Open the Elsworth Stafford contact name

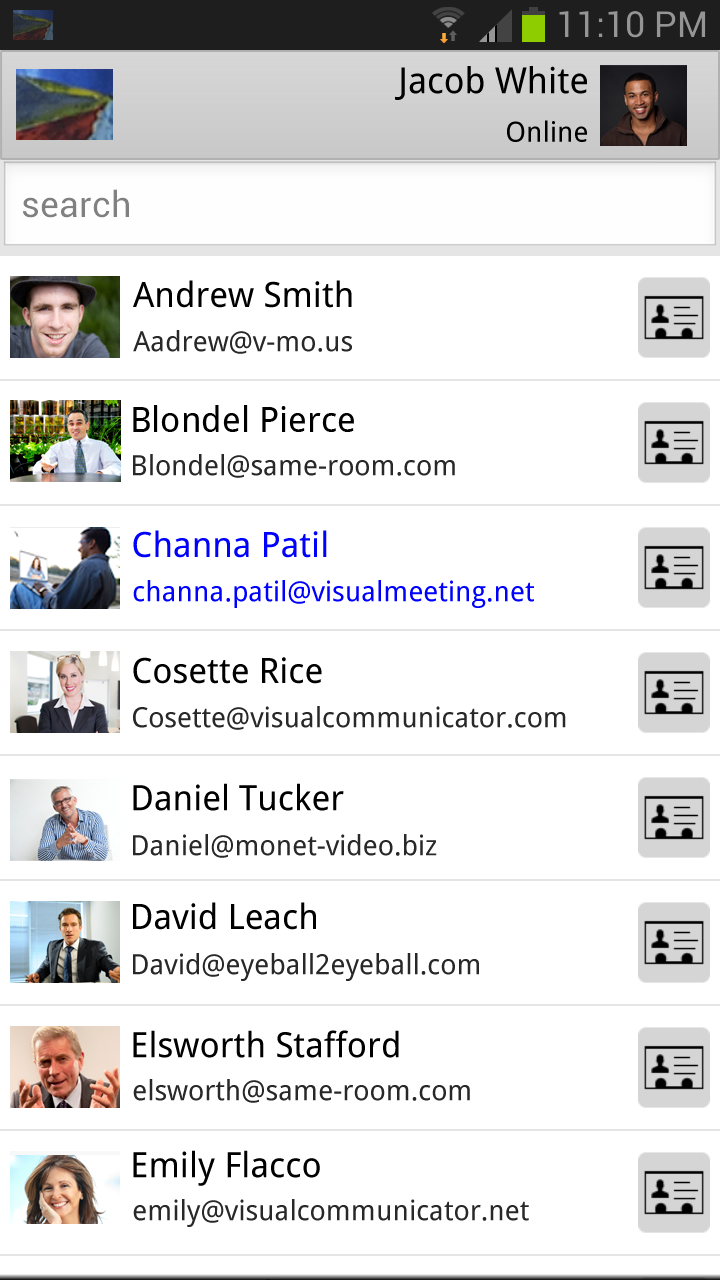(265, 1045)
